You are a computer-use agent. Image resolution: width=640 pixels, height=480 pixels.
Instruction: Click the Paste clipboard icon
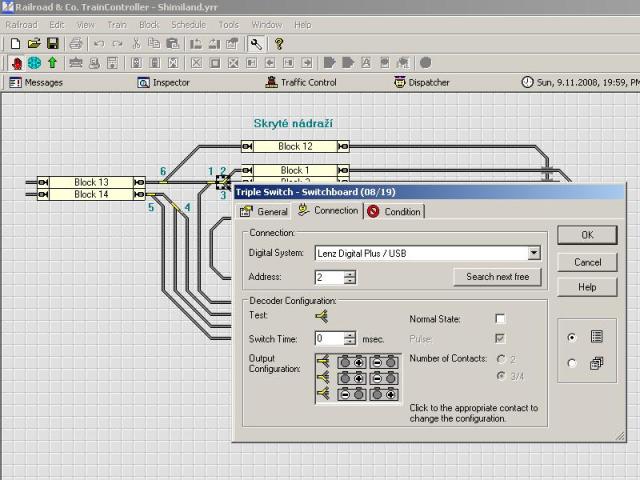(173, 44)
